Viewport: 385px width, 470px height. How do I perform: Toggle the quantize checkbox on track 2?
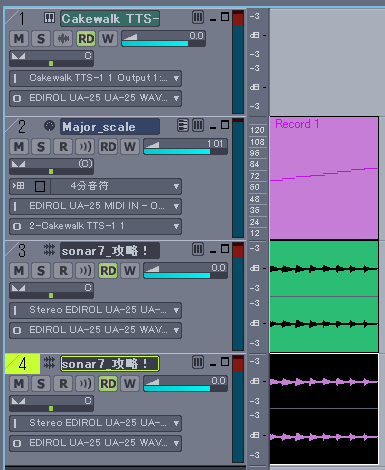(x=40, y=186)
